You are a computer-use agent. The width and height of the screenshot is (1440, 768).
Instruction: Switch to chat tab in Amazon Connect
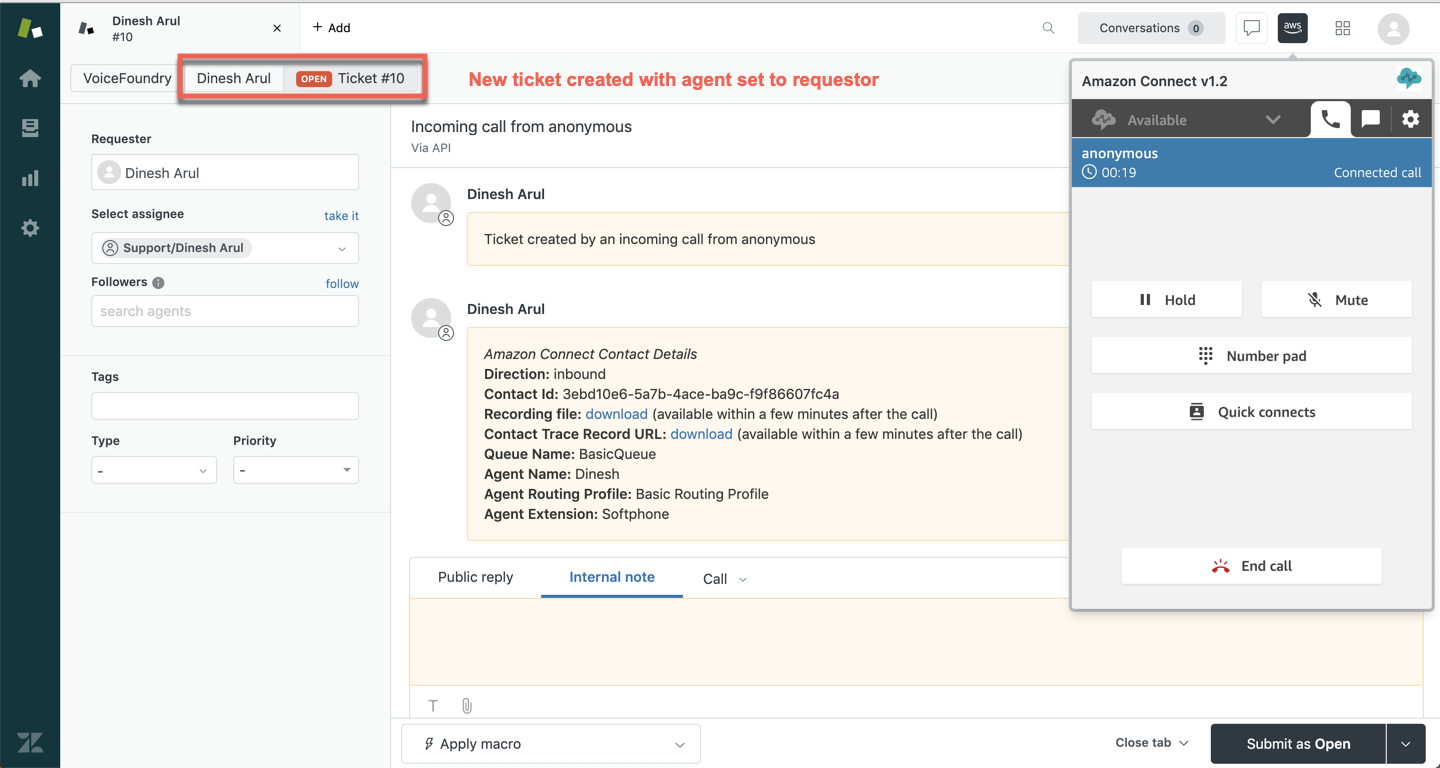1370,119
